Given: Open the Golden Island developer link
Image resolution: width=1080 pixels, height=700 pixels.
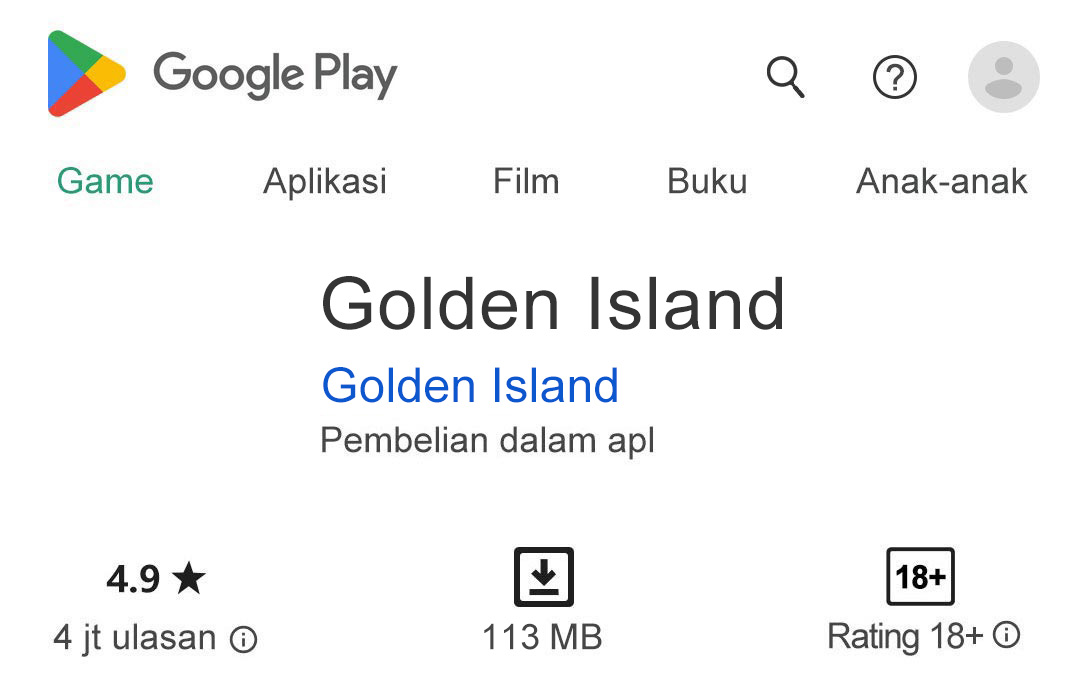Looking at the screenshot, I should click(x=470, y=385).
